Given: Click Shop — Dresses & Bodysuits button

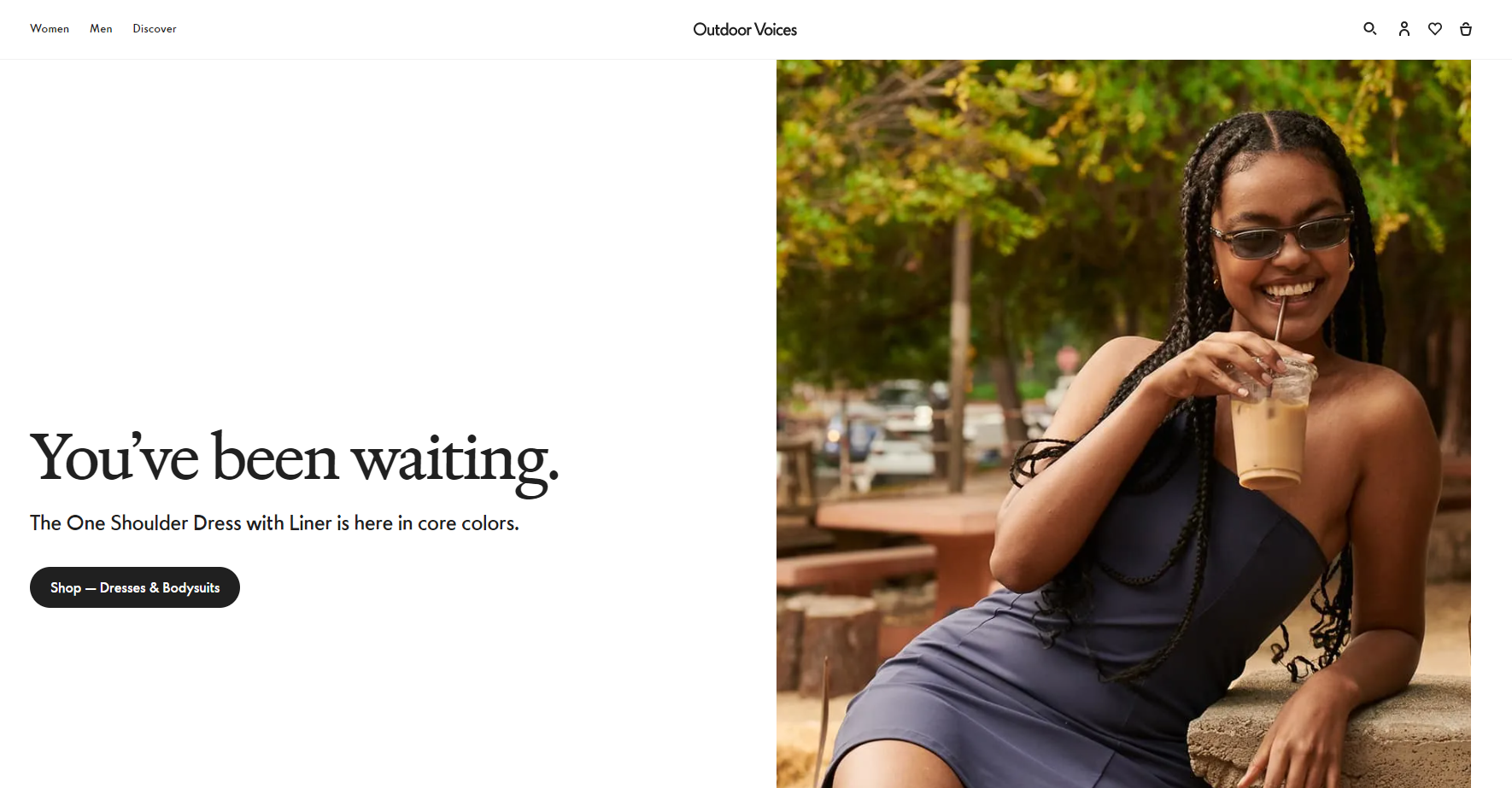Looking at the screenshot, I should [135, 587].
